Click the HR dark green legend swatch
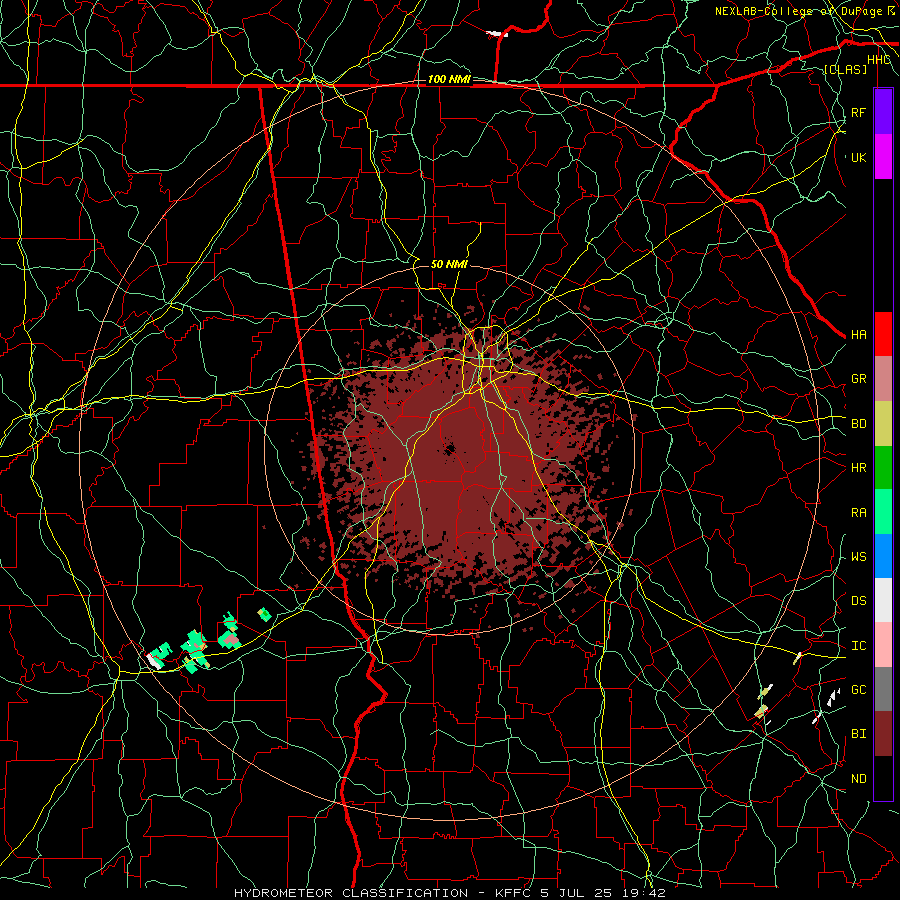Viewport: 900px width, 900px height. coord(883,468)
